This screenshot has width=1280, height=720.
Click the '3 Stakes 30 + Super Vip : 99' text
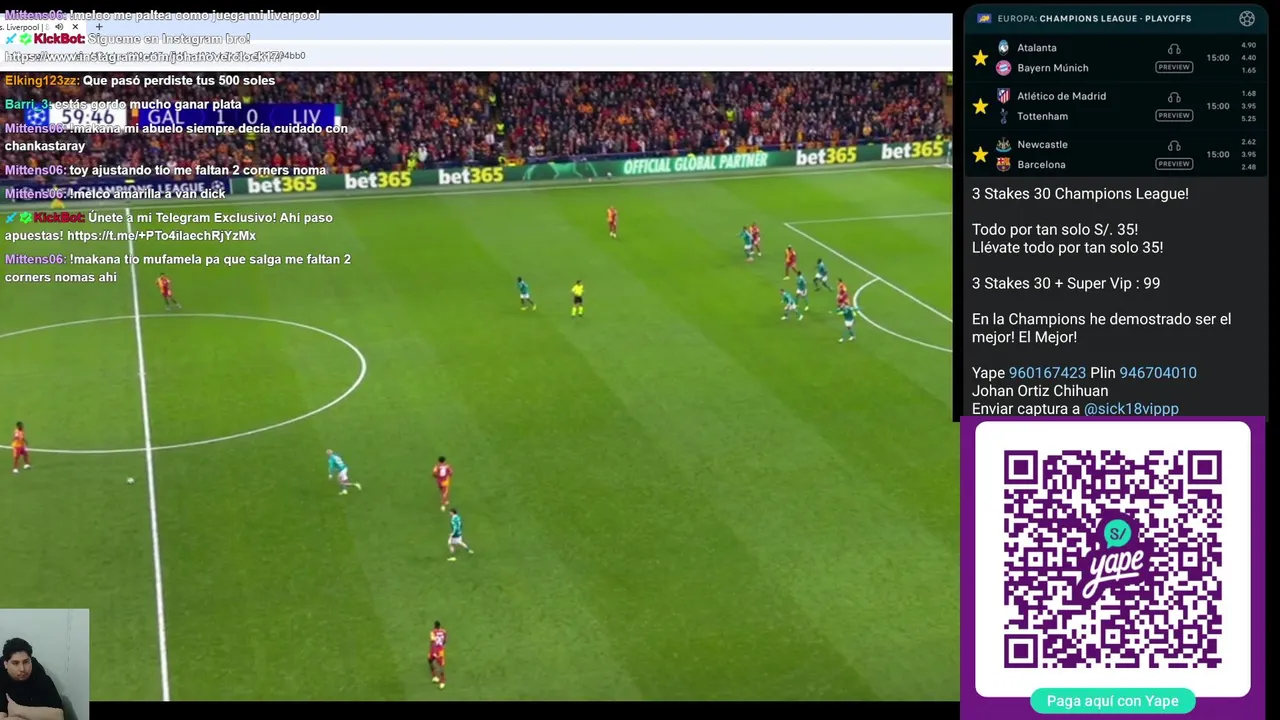click(1066, 284)
